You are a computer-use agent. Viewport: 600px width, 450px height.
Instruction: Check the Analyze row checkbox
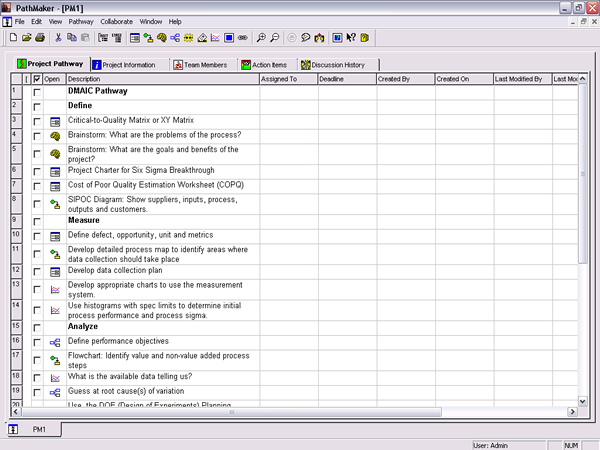click(x=37, y=328)
